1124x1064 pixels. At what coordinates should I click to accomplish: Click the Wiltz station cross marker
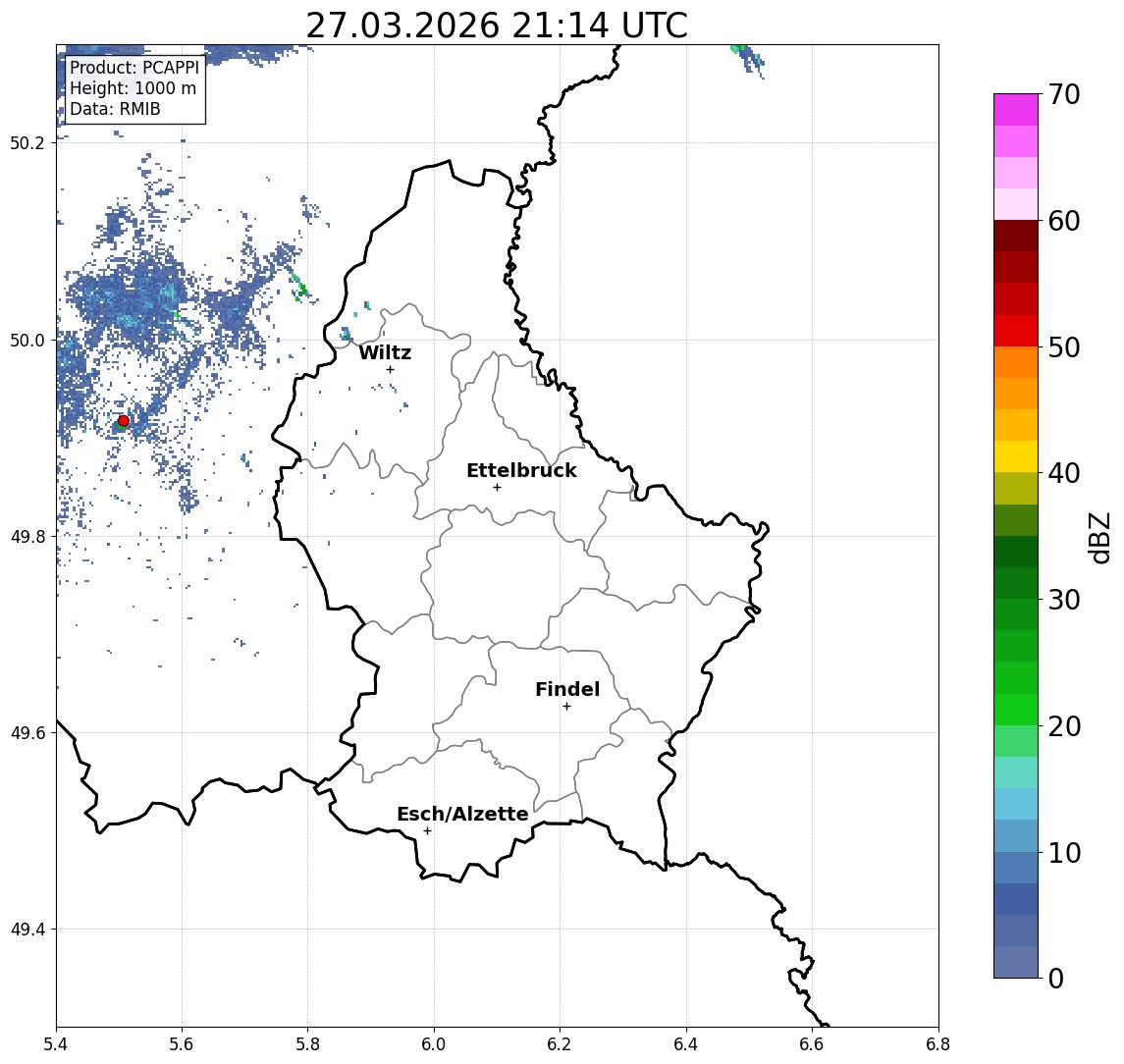tap(390, 369)
